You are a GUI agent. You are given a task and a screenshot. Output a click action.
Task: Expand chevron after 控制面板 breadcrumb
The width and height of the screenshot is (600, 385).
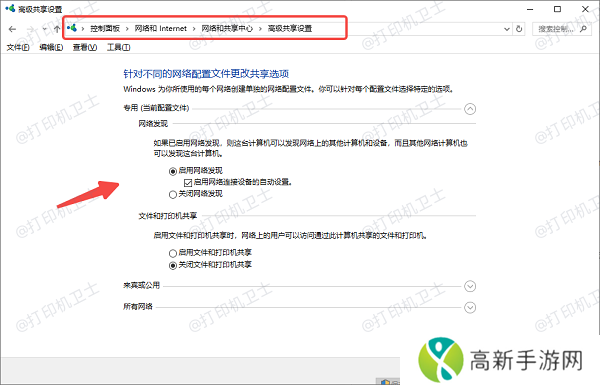[x=127, y=29]
